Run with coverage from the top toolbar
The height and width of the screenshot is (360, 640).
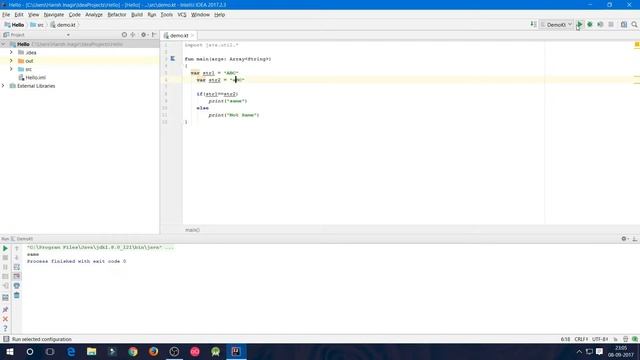[x=600, y=24]
